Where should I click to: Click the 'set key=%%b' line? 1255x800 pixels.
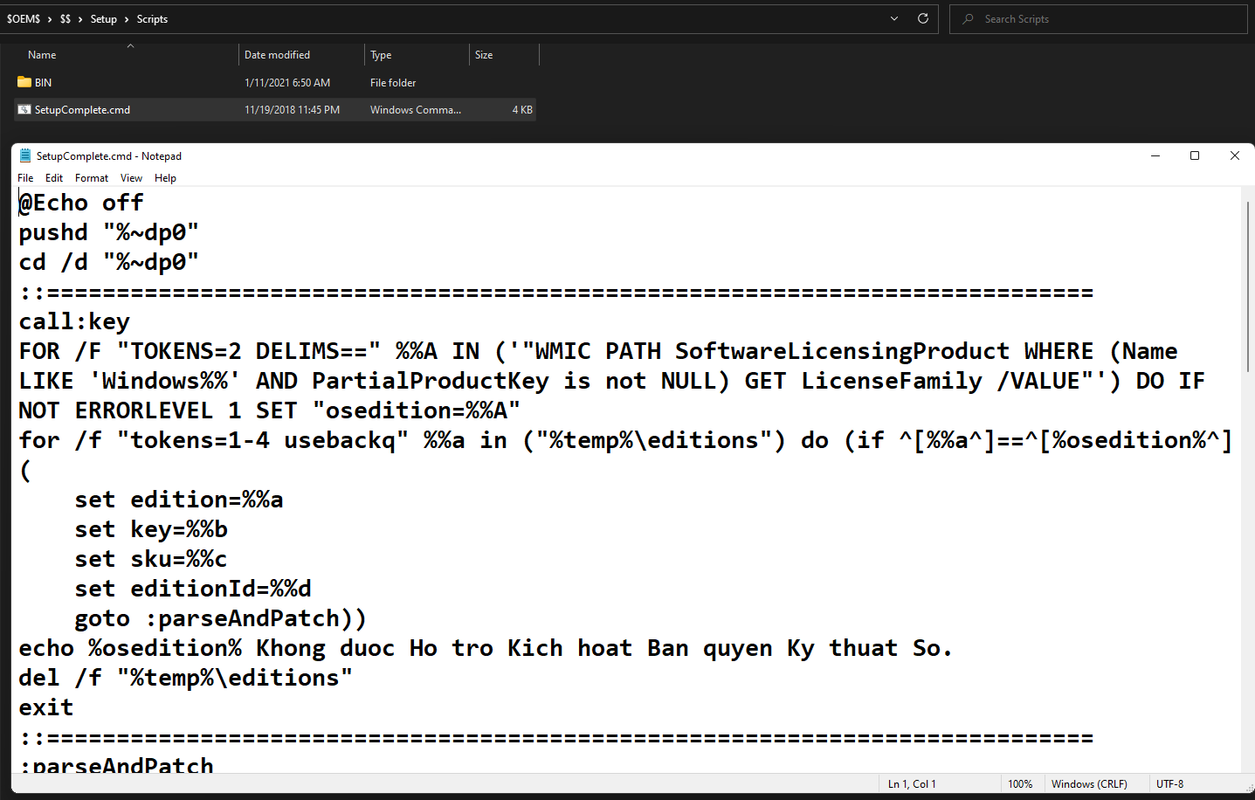(151, 529)
